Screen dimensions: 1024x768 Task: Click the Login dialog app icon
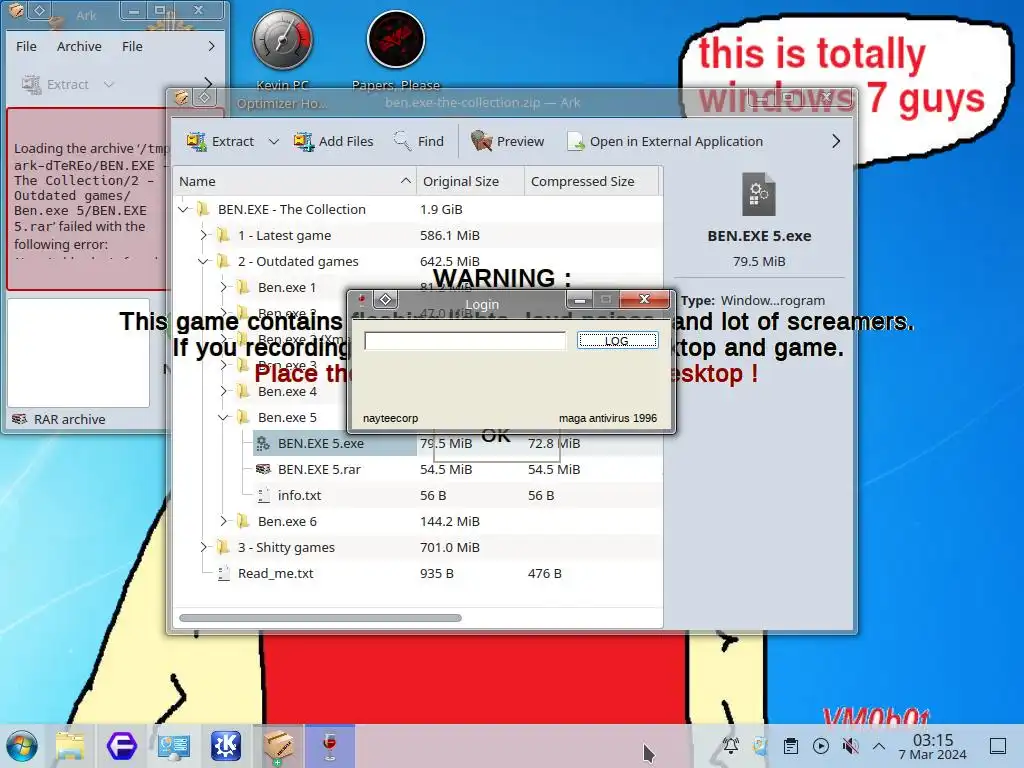click(x=362, y=300)
